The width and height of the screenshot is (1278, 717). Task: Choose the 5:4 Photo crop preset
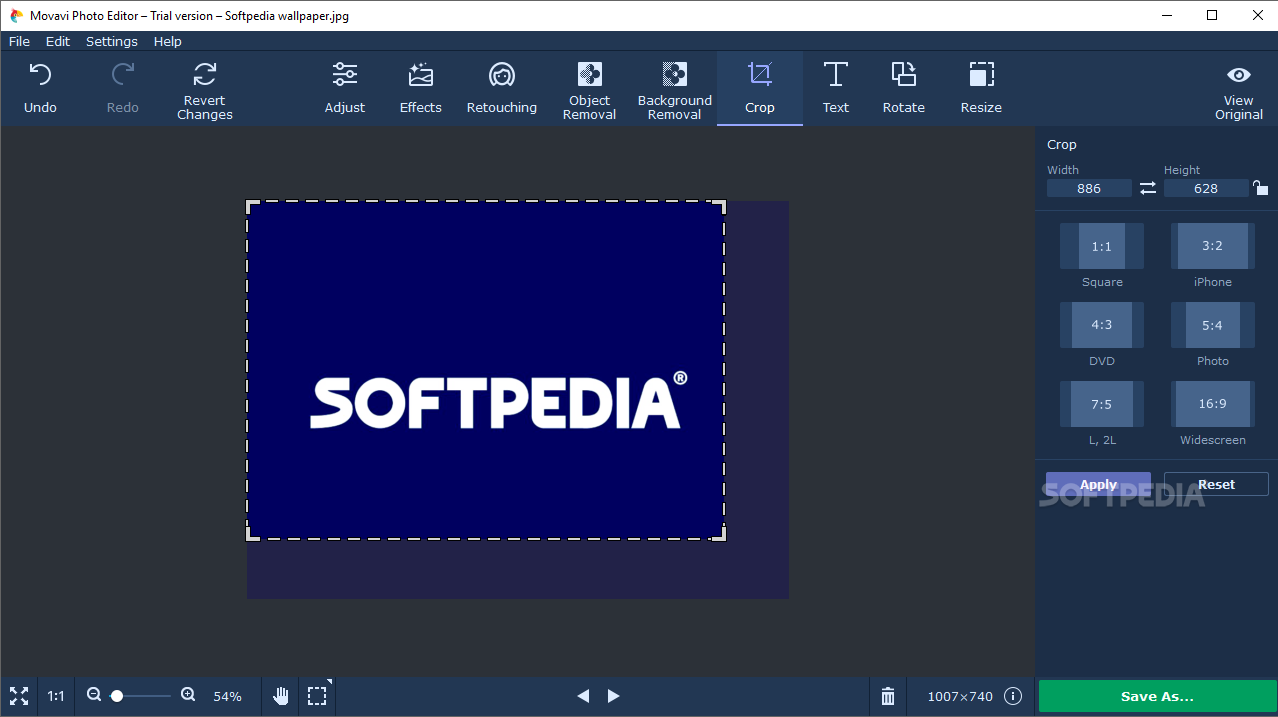pos(1213,325)
